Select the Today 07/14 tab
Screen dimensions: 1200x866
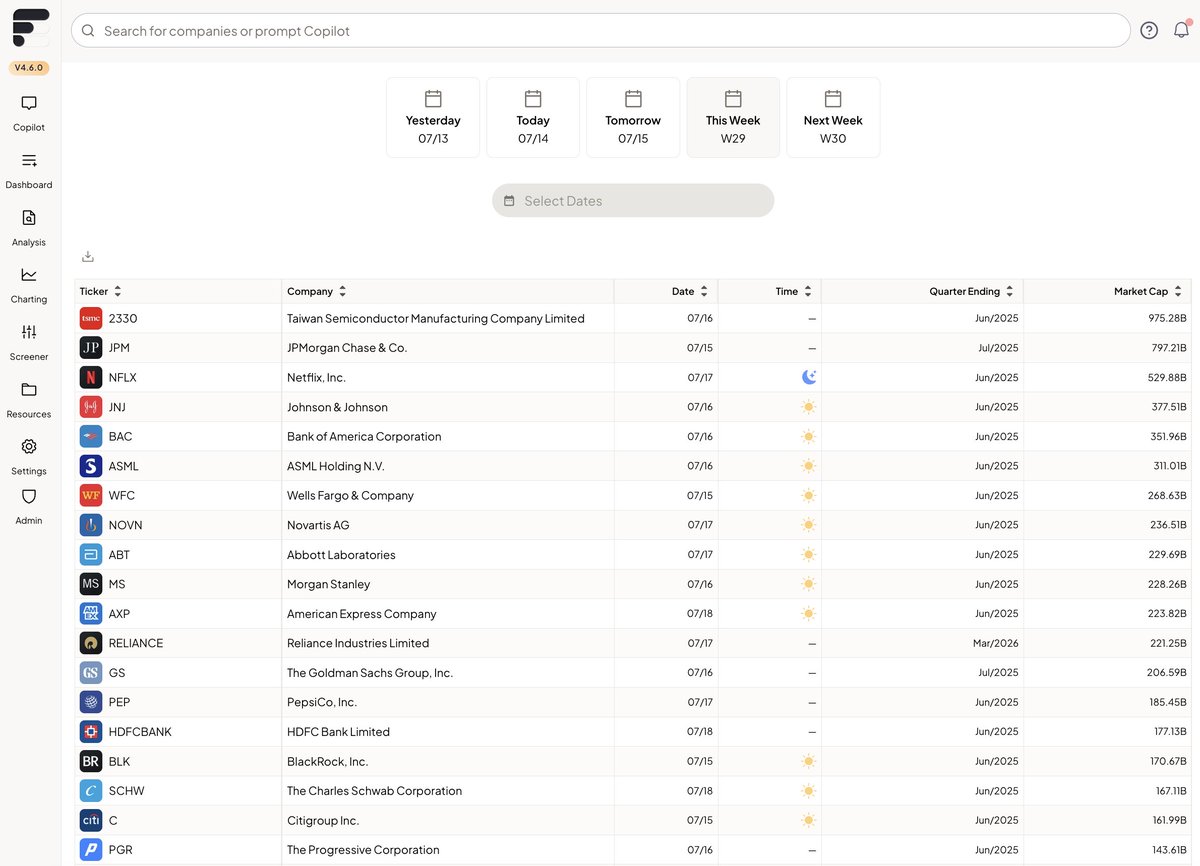coord(533,118)
